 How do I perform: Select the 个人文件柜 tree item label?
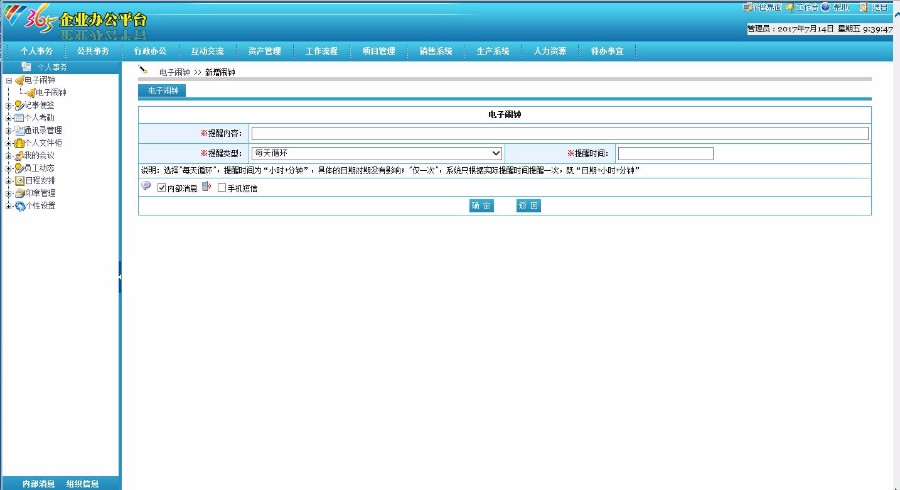43,143
